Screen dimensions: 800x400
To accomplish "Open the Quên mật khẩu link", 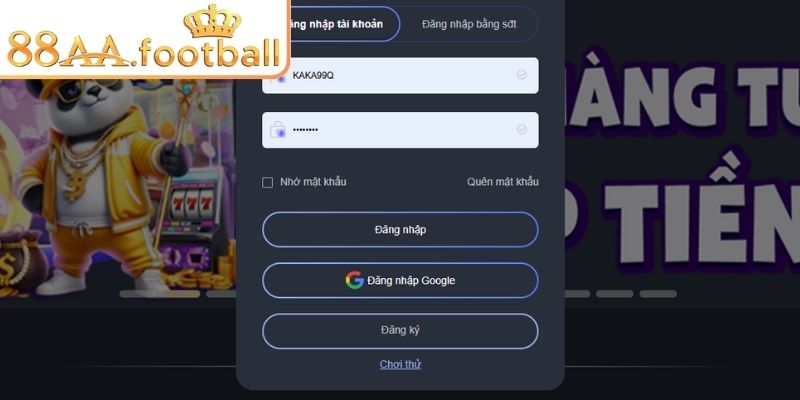I will click(x=503, y=182).
